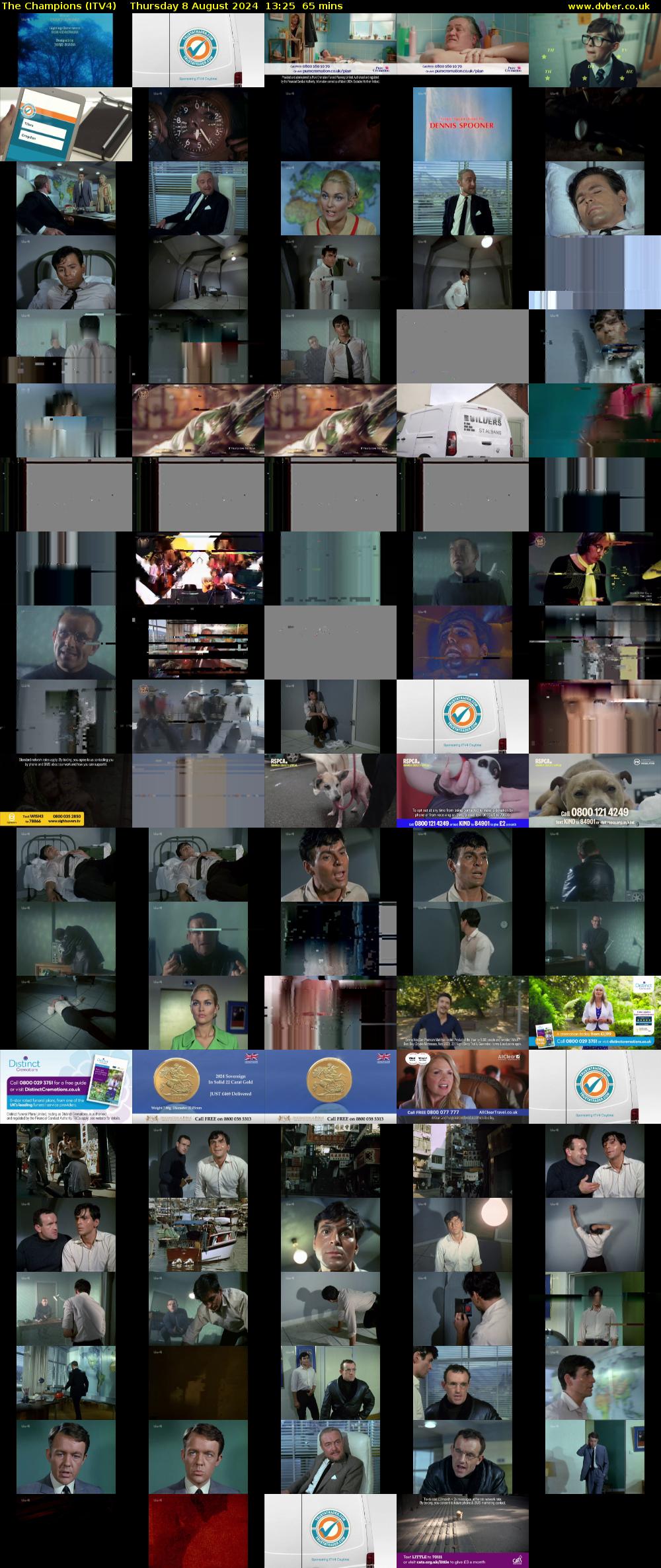Select the '2024 Sovereign' gold coin thumbnail

point(198,1087)
